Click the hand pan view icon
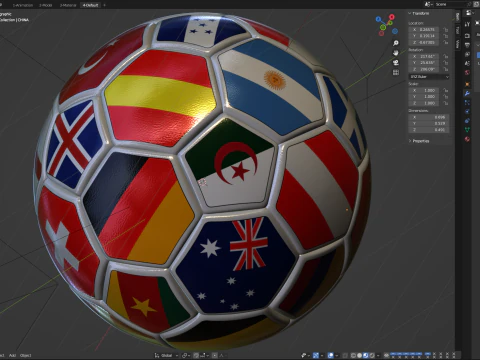Screen dimensions: 480x360 tap(396, 53)
